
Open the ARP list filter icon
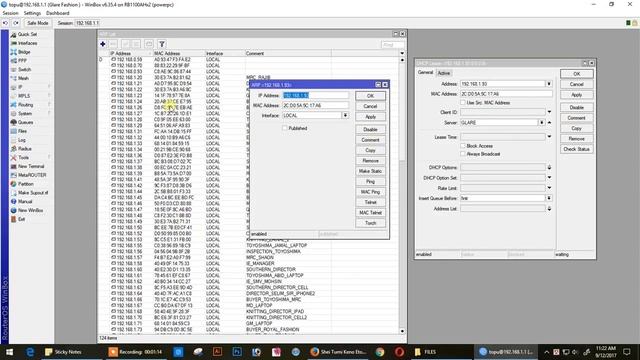point(162,44)
